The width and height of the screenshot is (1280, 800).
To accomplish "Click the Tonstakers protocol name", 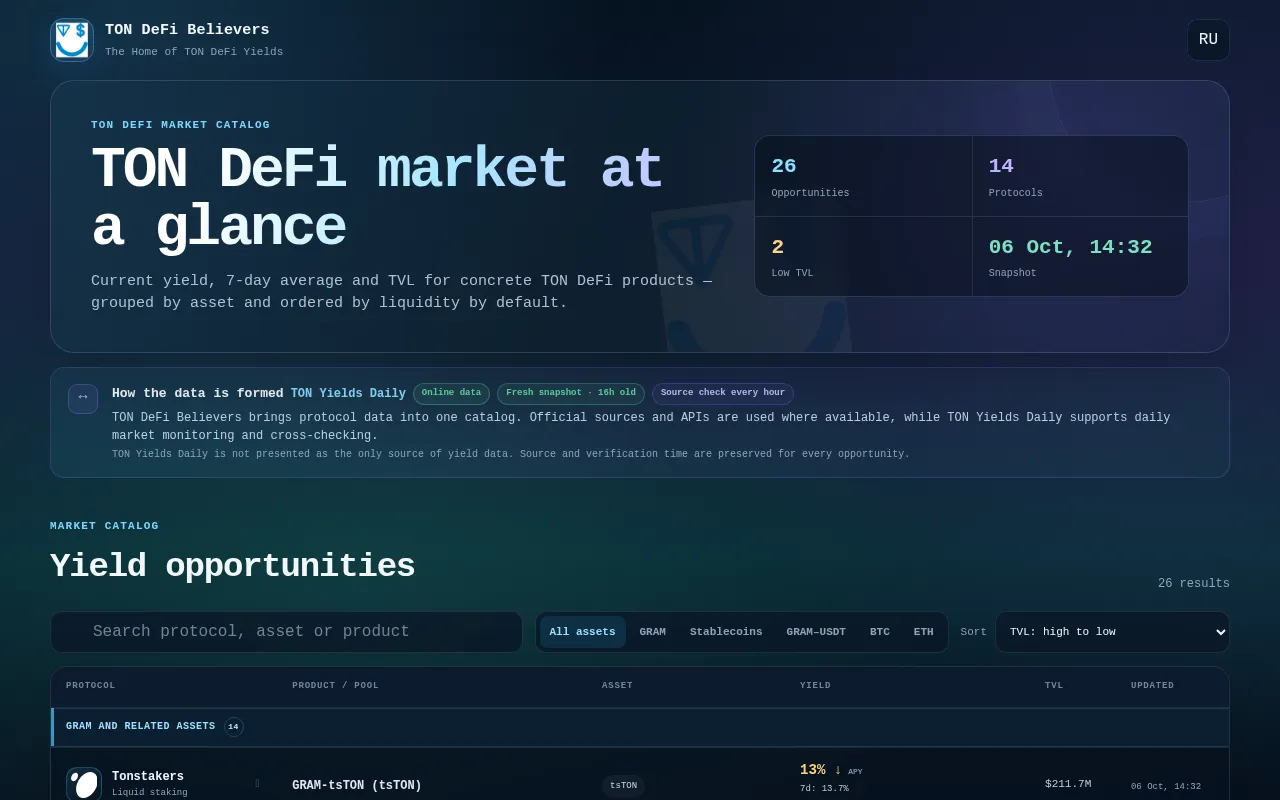I will [x=148, y=777].
